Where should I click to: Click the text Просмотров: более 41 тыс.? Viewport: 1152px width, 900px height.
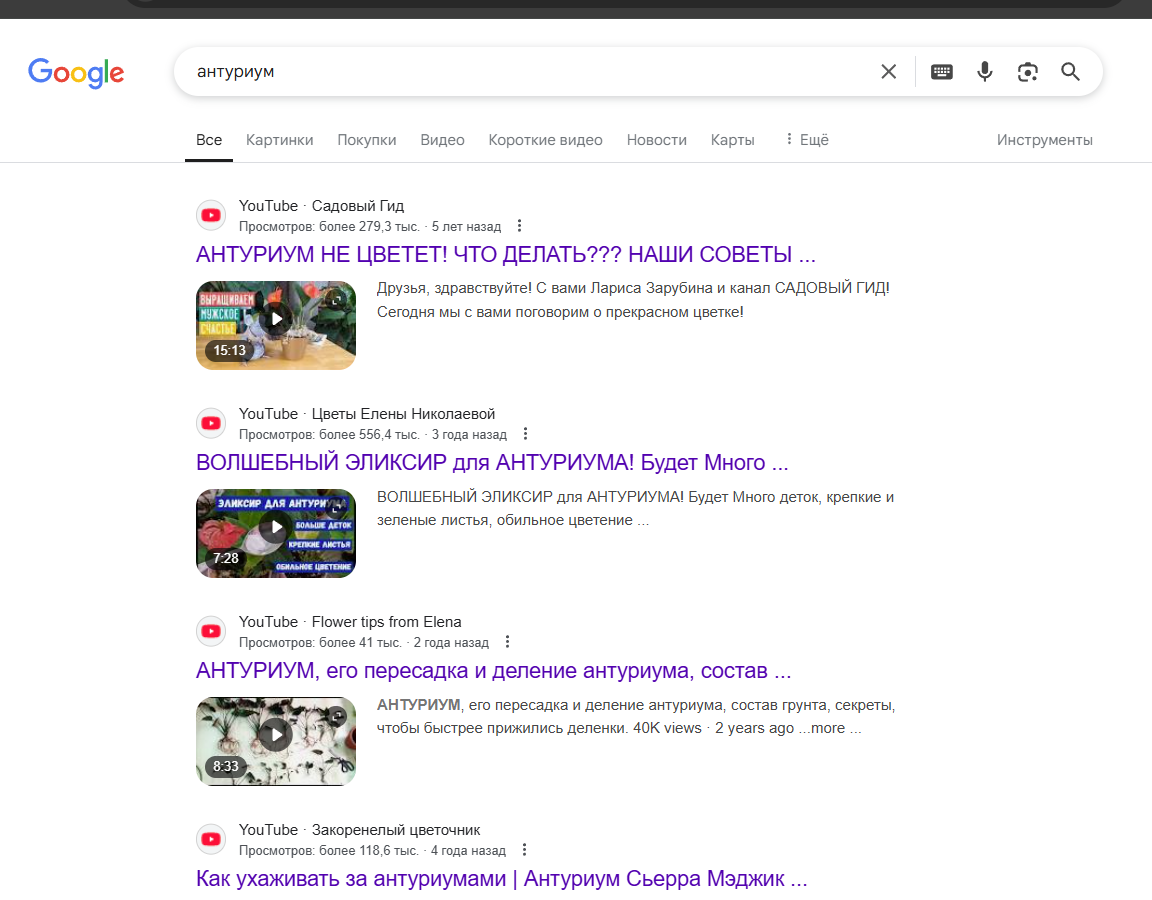320,642
